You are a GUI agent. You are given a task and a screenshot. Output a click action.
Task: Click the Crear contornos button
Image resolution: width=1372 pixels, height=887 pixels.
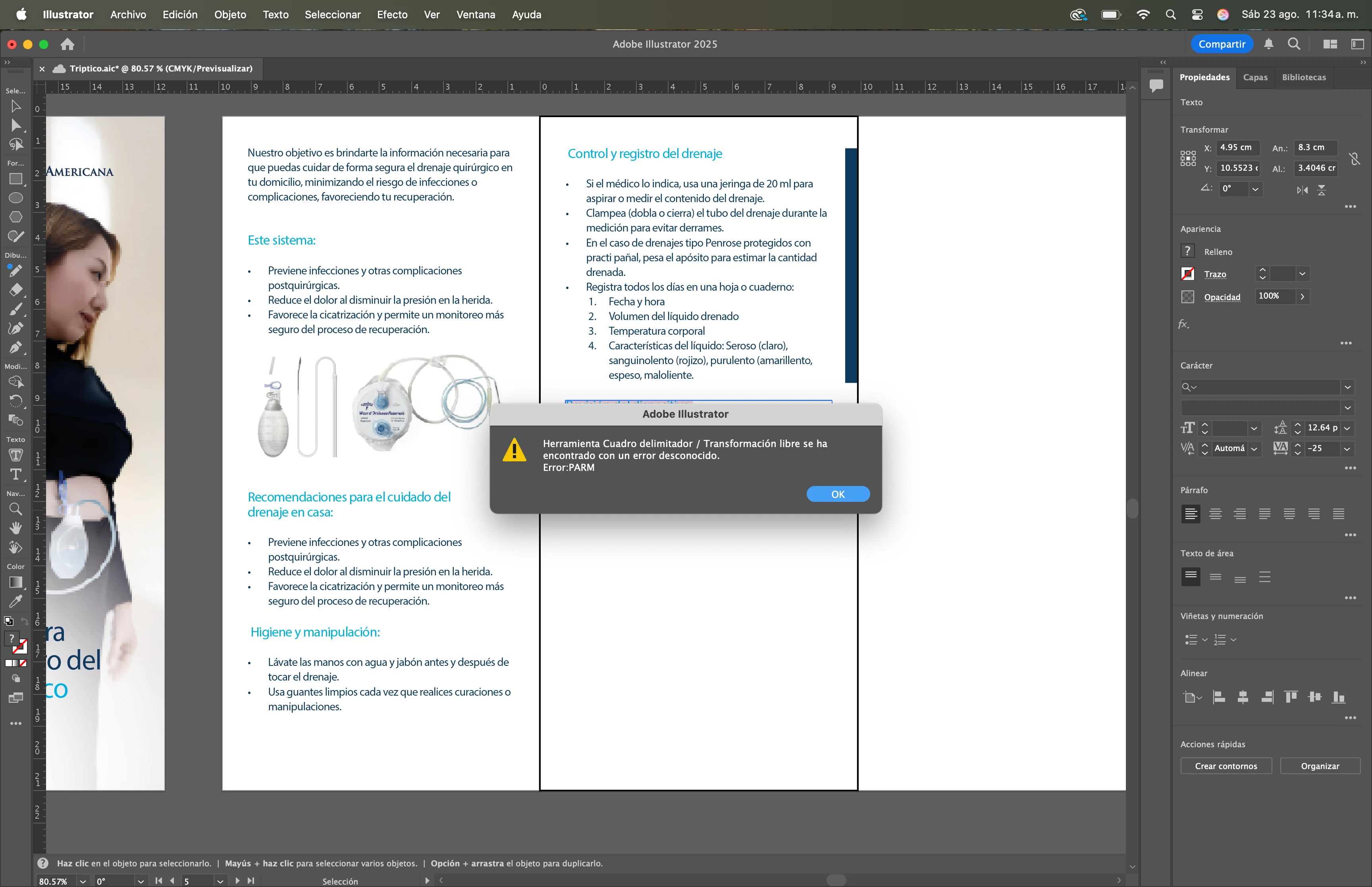point(1226,766)
